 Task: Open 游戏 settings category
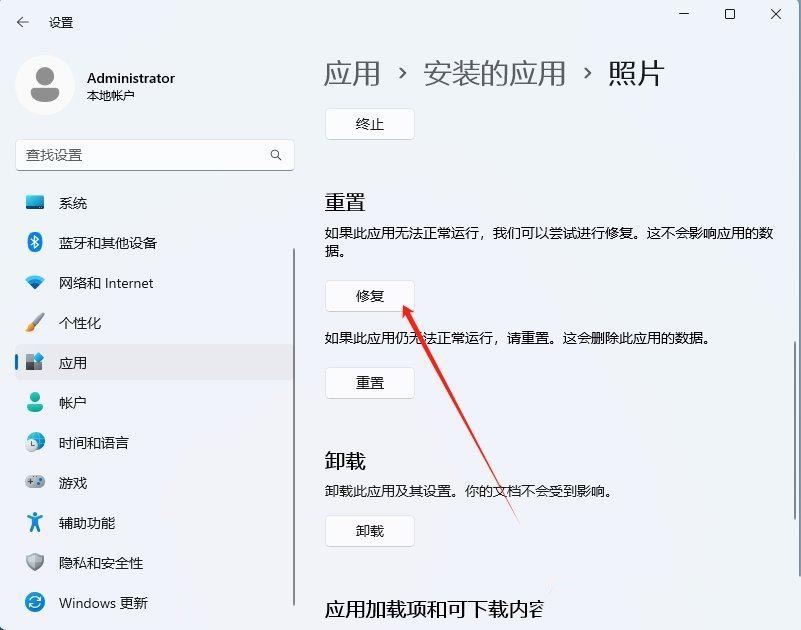click(x=153, y=482)
